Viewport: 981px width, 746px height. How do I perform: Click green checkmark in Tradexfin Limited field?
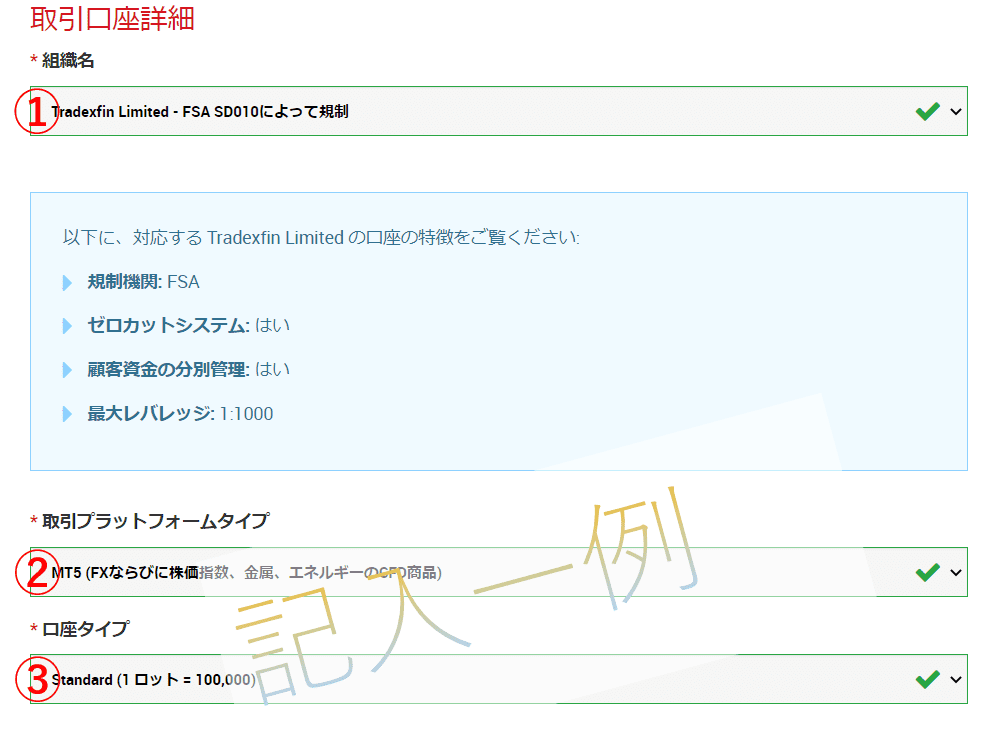[928, 111]
